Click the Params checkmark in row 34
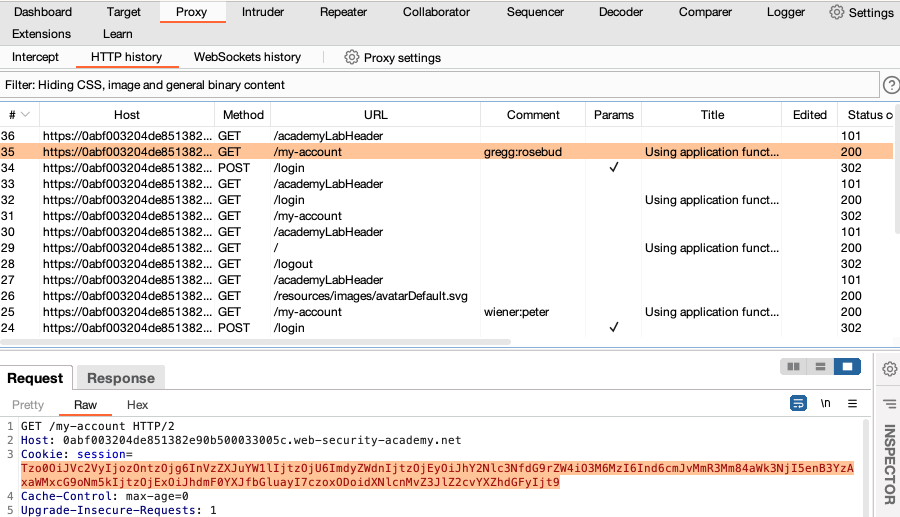The image size is (900, 517). (x=614, y=167)
